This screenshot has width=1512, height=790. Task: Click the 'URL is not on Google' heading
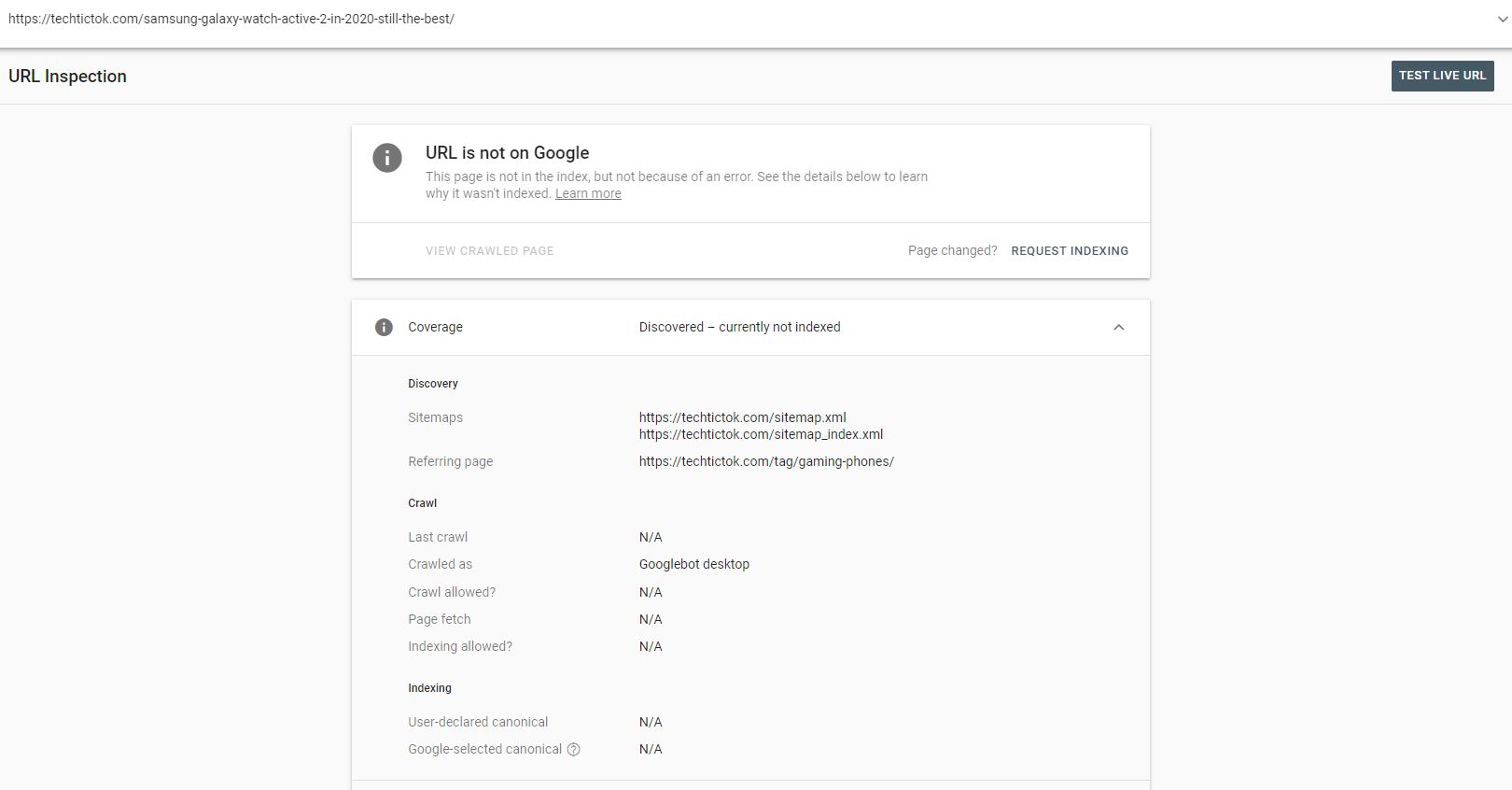(x=507, y=153)
